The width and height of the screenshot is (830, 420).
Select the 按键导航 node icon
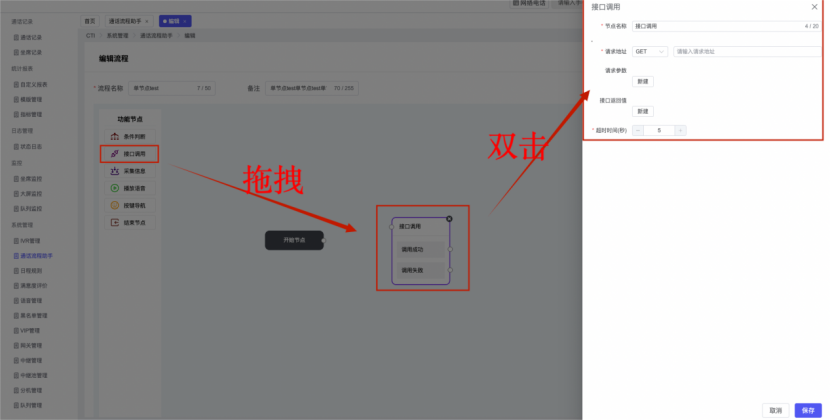tap(115, 205)
